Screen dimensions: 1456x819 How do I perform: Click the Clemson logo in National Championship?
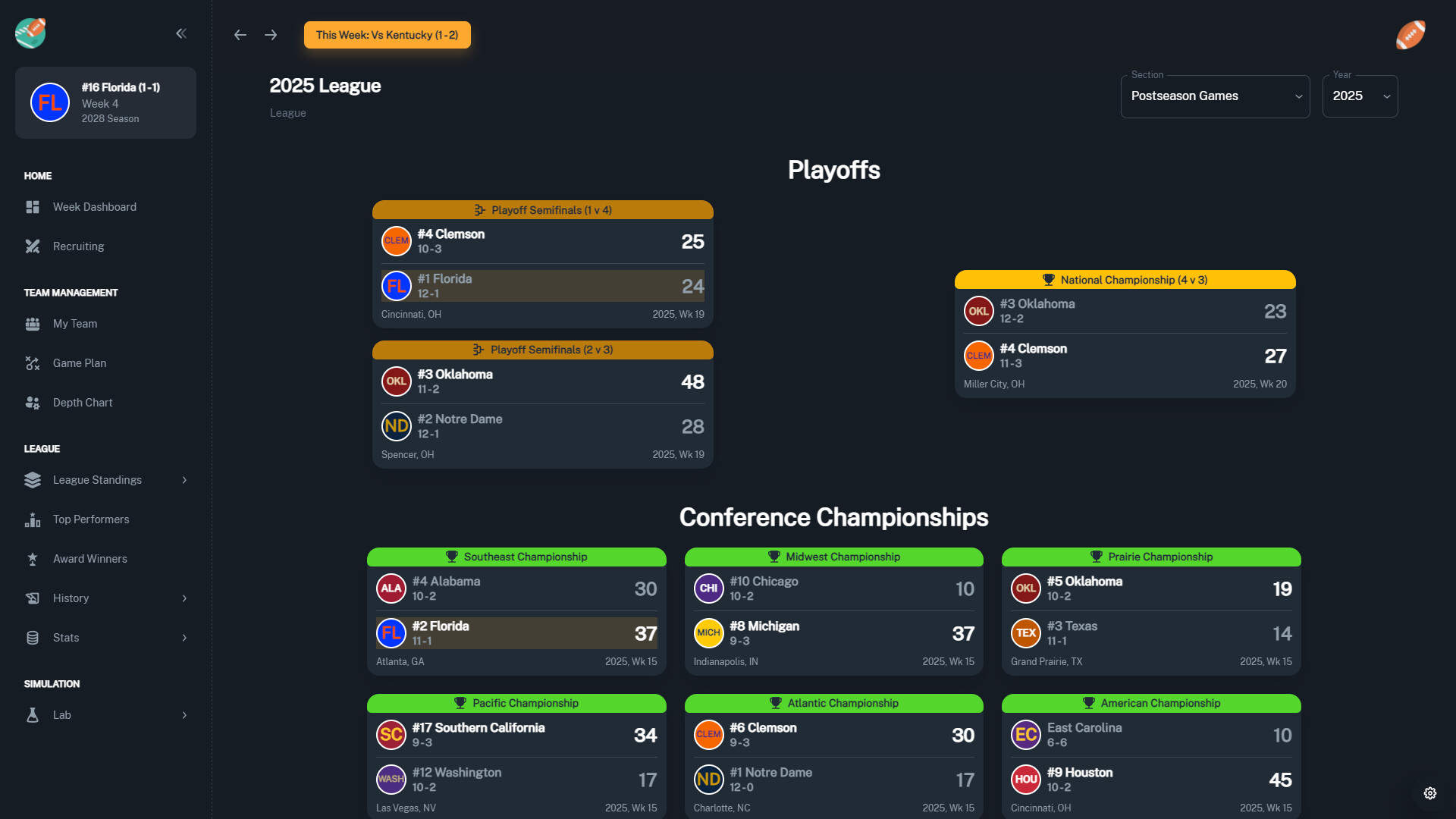coord(978,356)
